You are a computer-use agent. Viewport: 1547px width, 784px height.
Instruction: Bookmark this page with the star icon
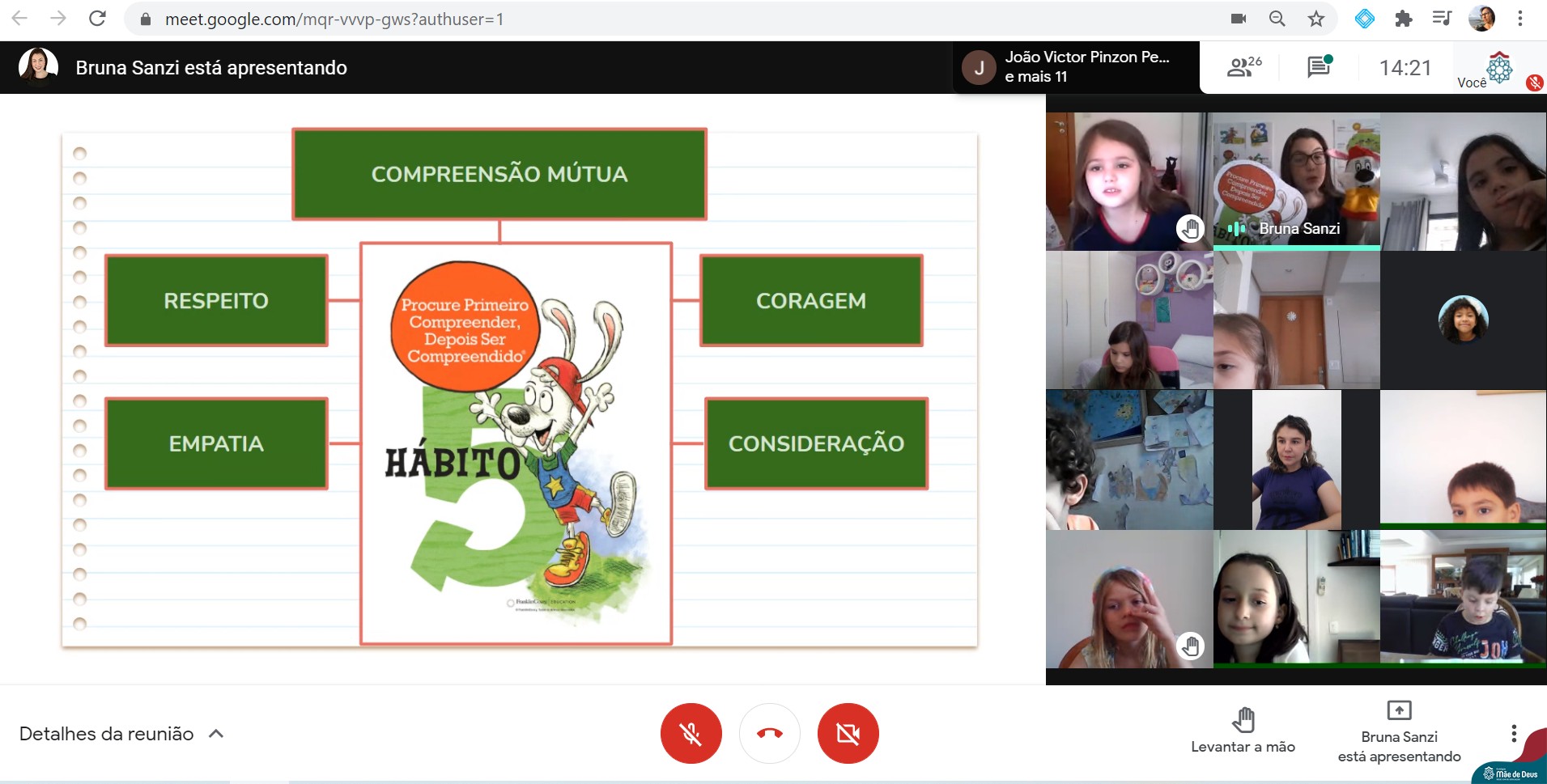[x=1316, y=19]
